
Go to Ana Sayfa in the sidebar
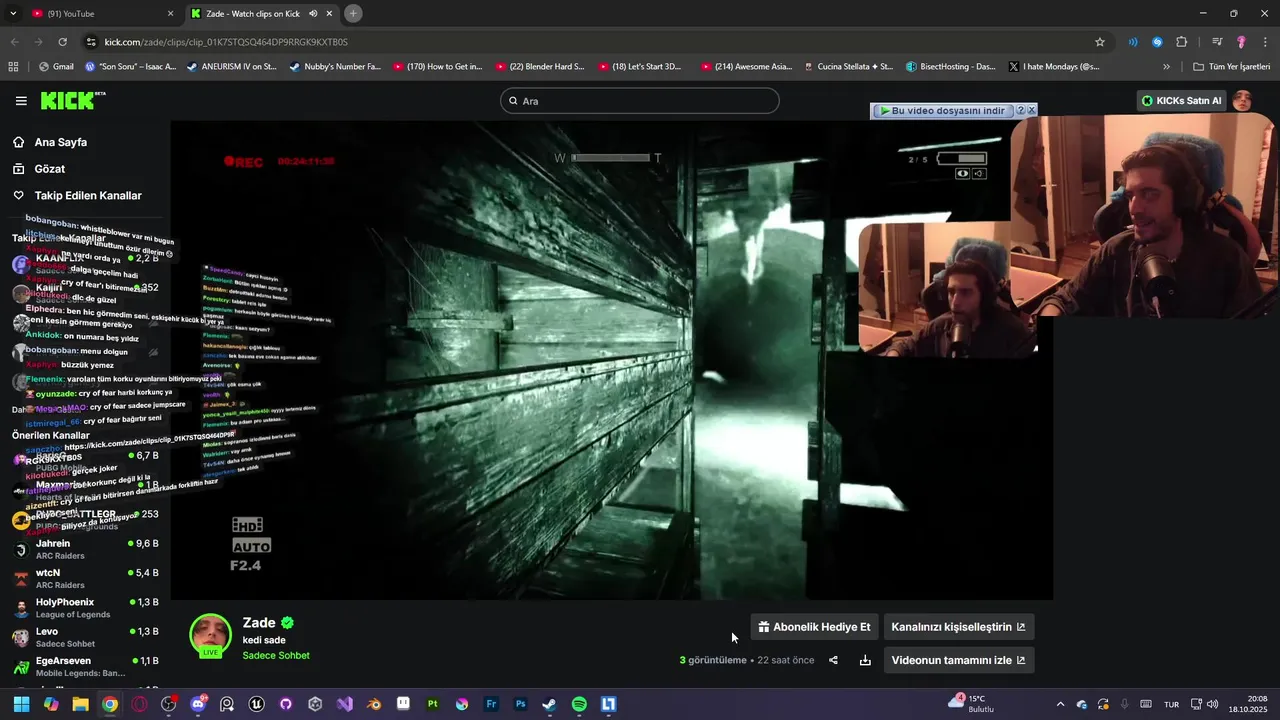(x=61, y=142)
